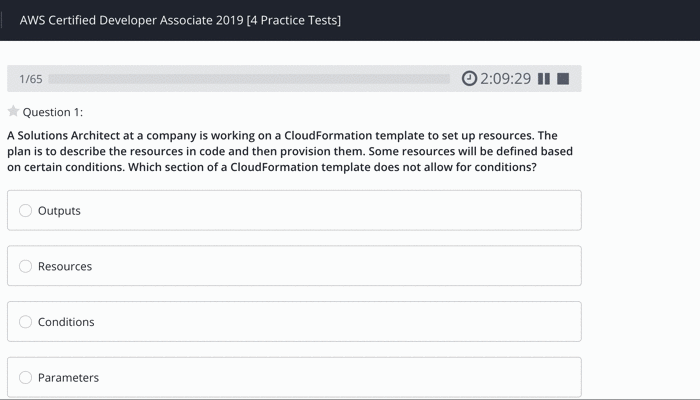Click the Resources answer label text
Screen dimensions: 700x400
click(x=65, y=267)
